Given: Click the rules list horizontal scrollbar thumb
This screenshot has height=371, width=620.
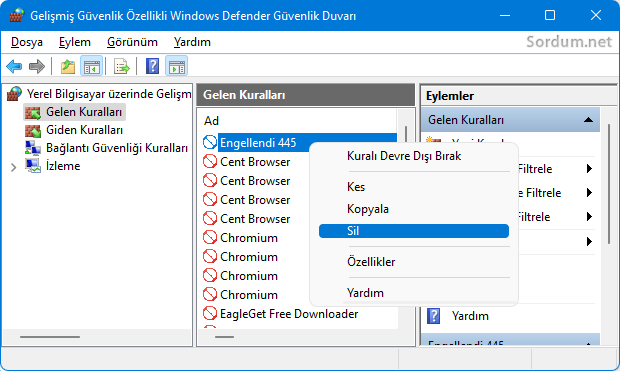Looking at the screenshot, I should point(224,337).
